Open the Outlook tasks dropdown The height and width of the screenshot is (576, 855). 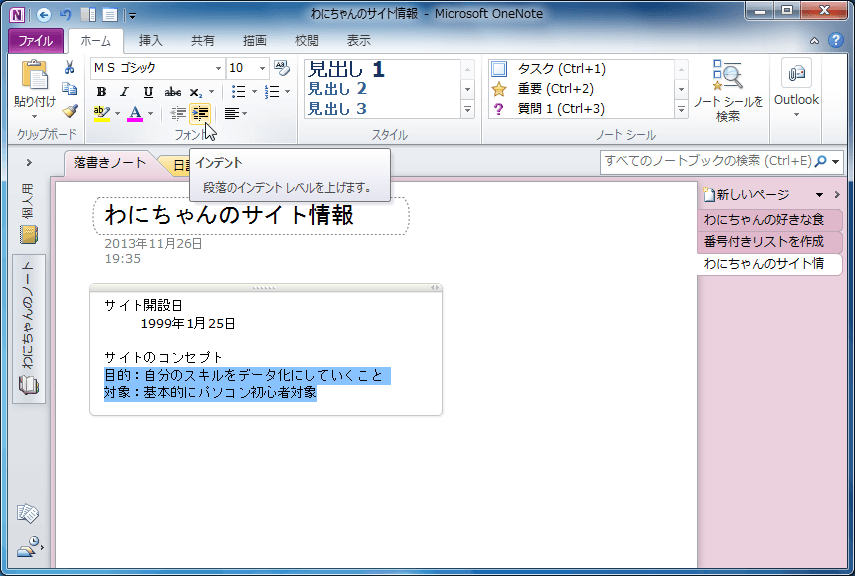click(x=796, y=90)
